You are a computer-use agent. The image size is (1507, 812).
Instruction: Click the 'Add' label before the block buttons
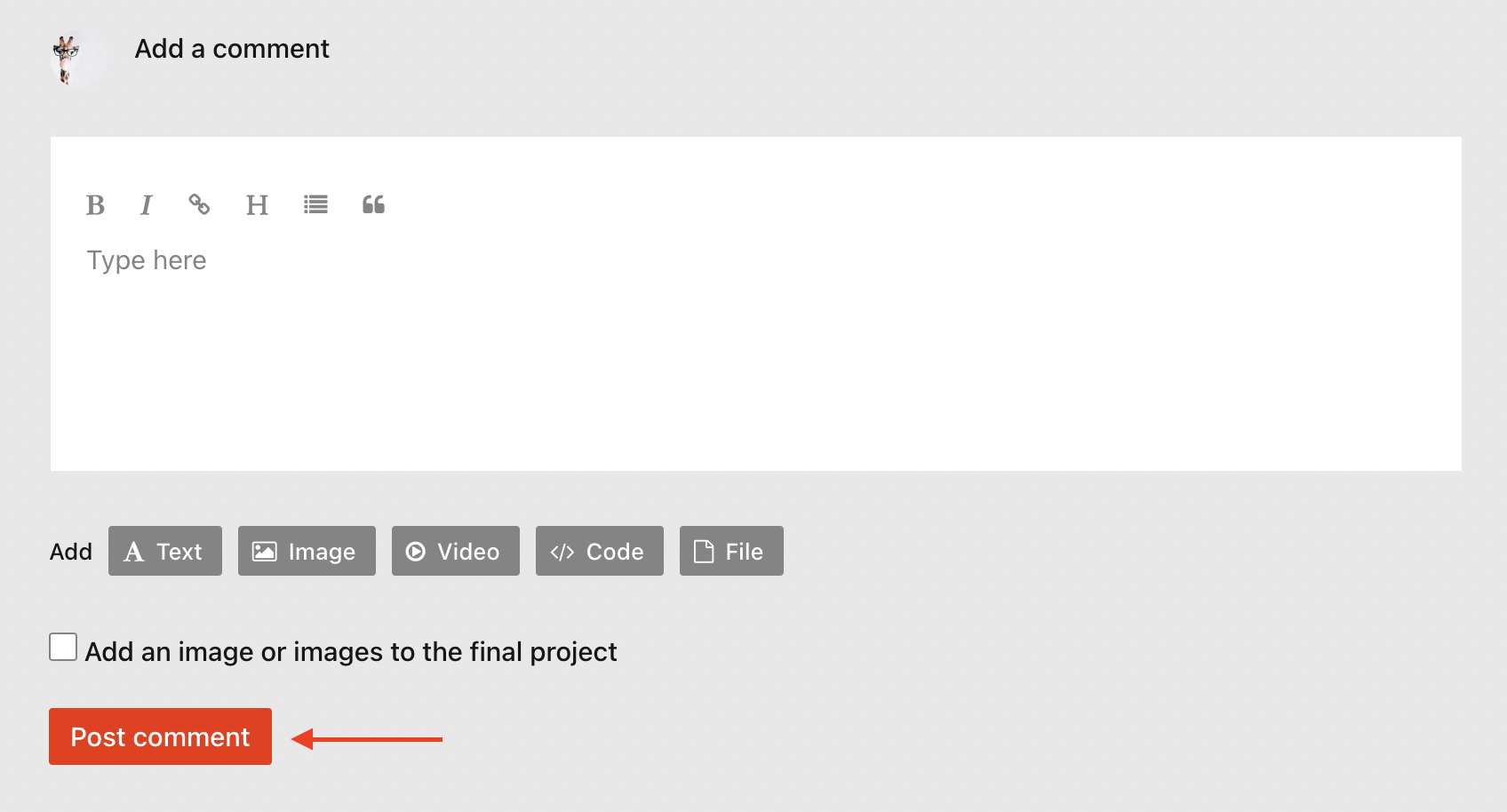[x=71, y=552]
